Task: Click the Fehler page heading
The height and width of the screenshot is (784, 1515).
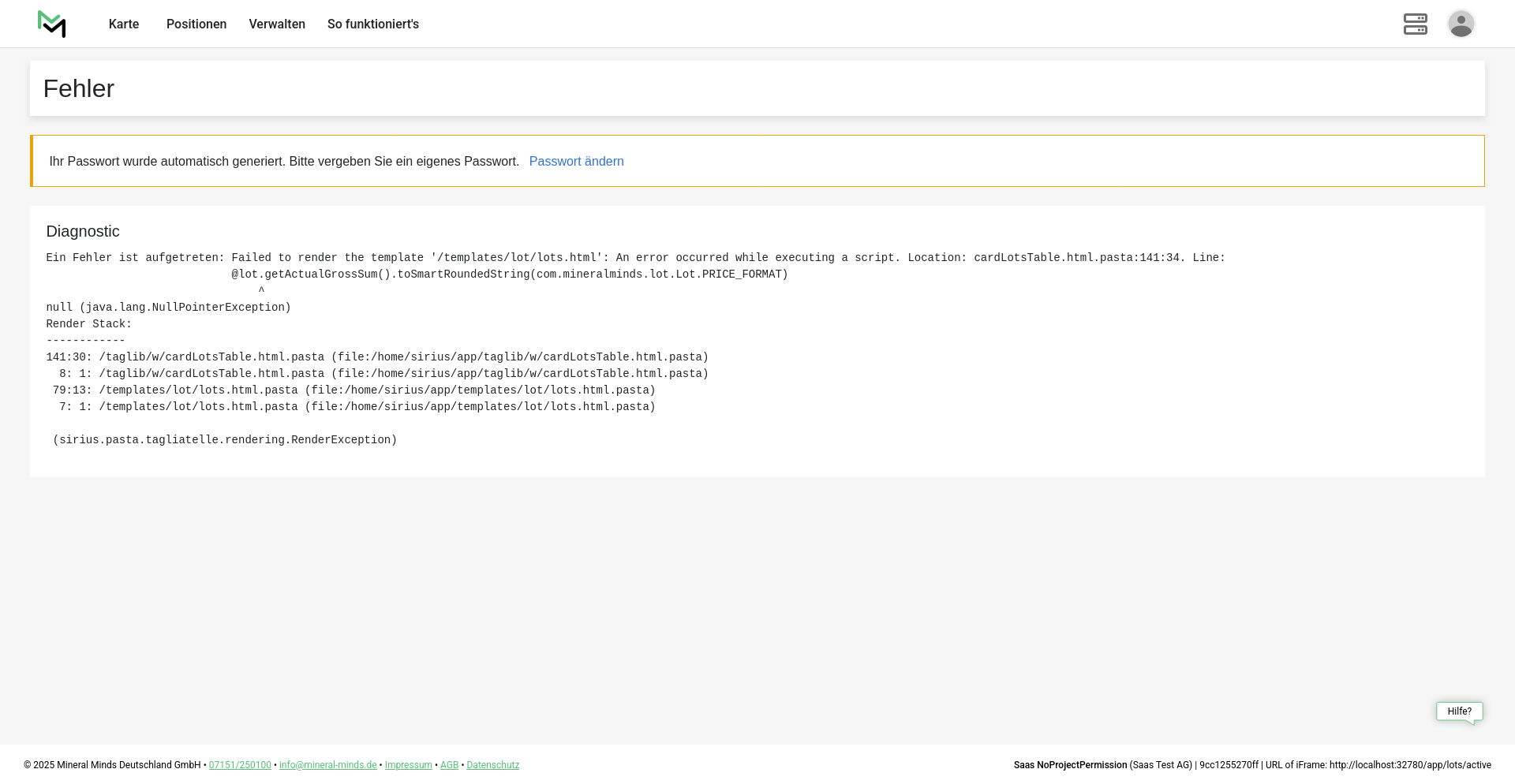Action: 79,89
